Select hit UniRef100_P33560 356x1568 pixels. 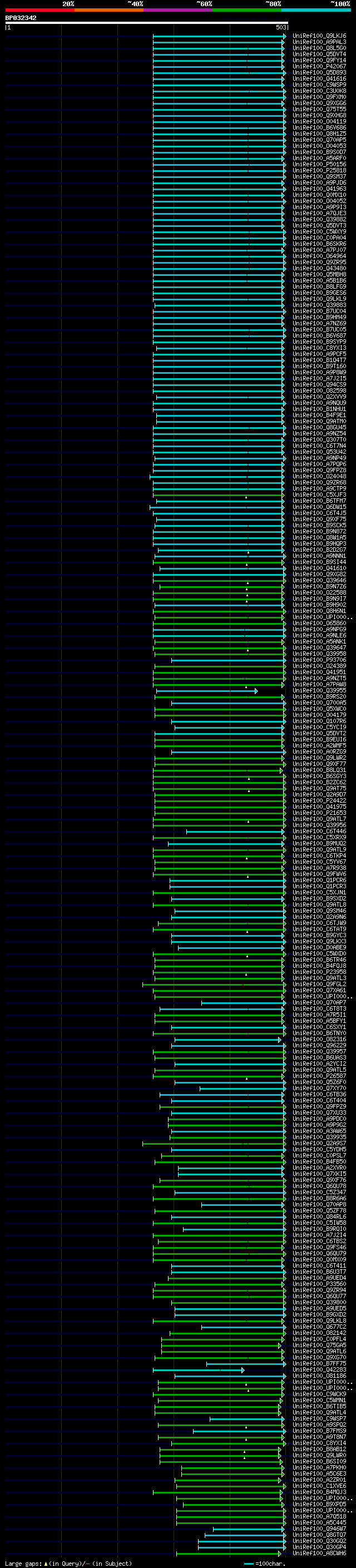pos(319,1284)
